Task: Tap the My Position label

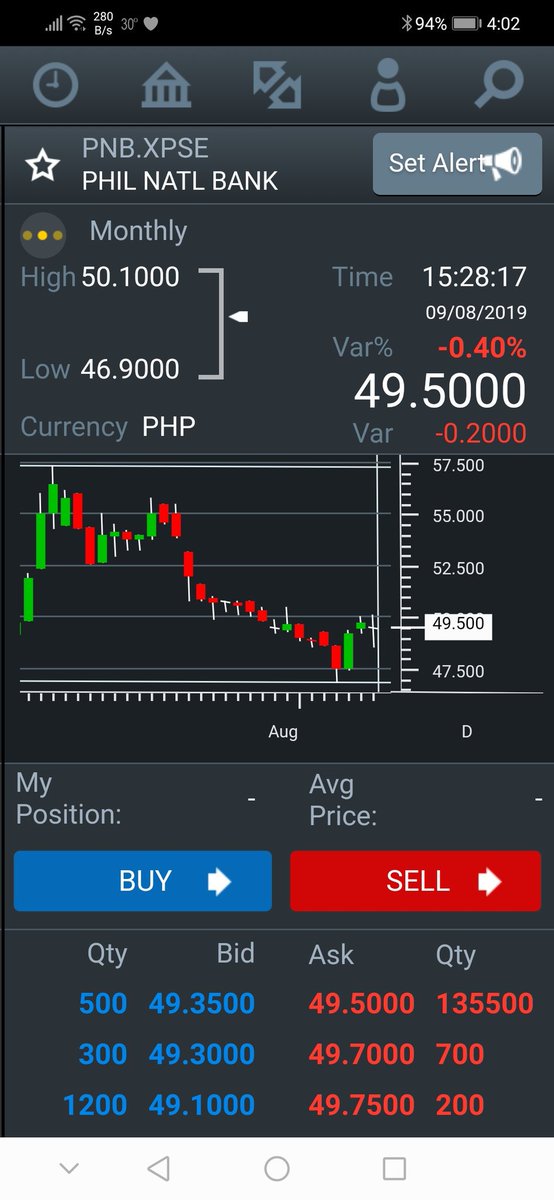Action: pyautogui.click(x=68, y=798)
